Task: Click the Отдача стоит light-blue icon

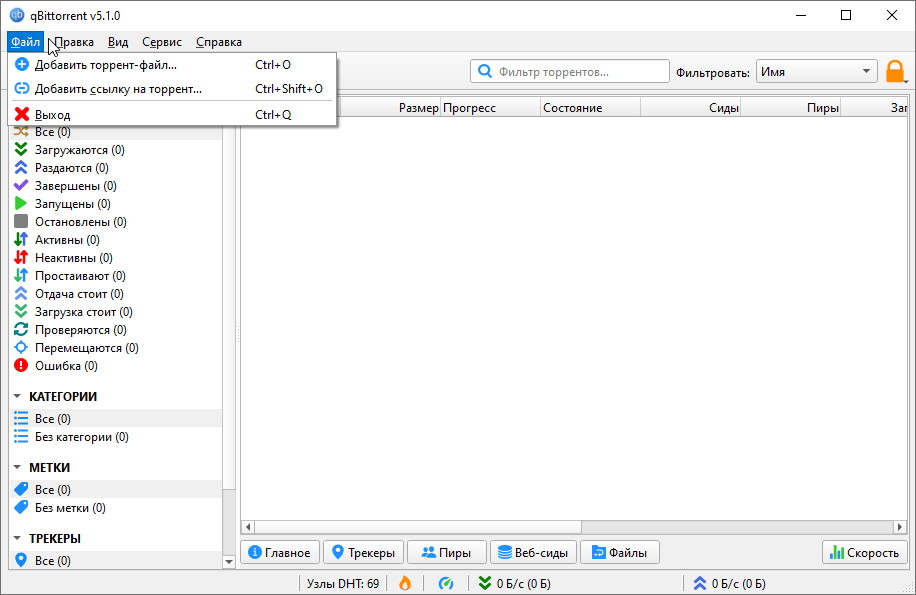Action: 21,294
